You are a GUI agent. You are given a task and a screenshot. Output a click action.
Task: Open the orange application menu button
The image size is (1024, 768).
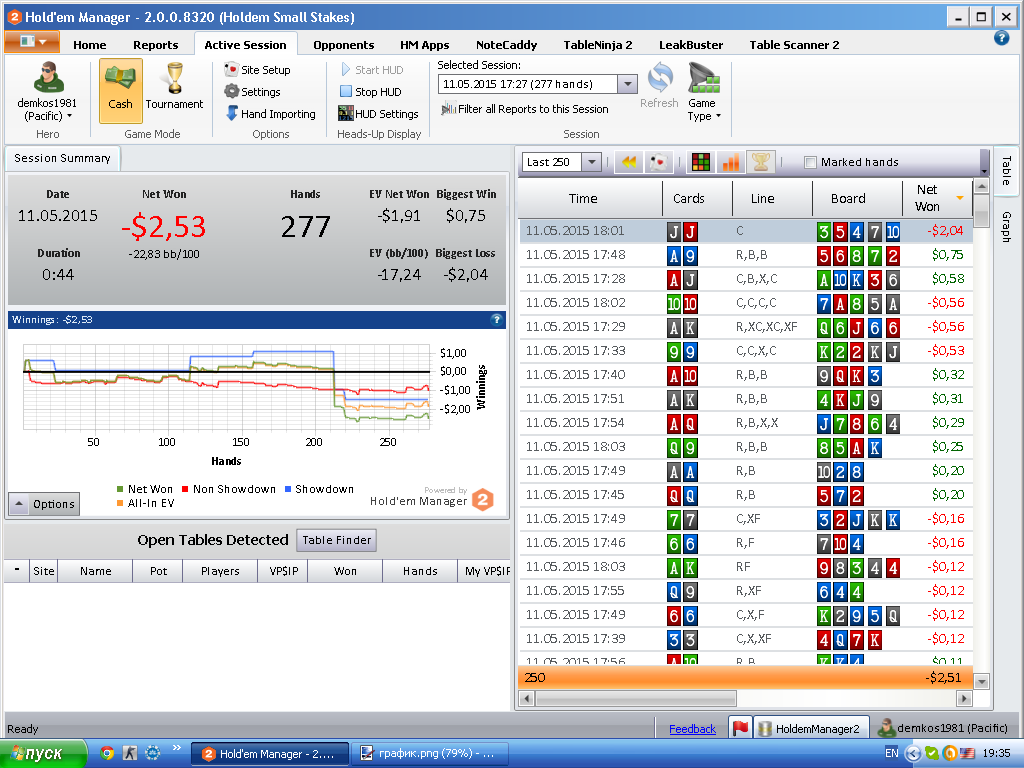(32, 42)
